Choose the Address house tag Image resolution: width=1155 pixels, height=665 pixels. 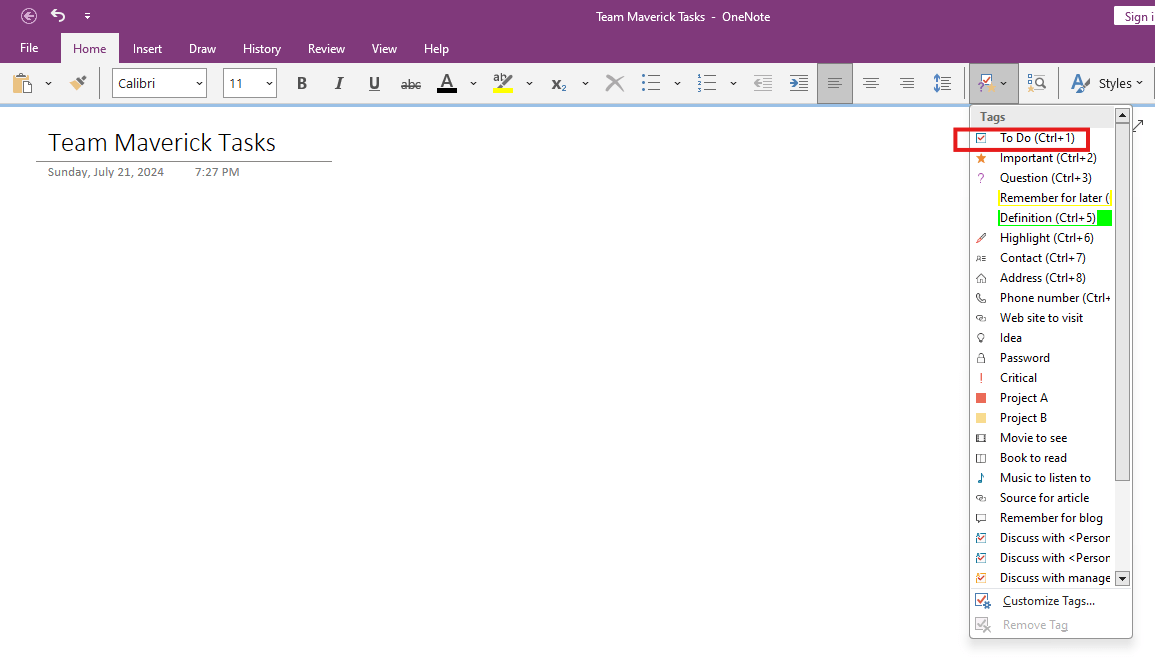tap(1042, 278)
